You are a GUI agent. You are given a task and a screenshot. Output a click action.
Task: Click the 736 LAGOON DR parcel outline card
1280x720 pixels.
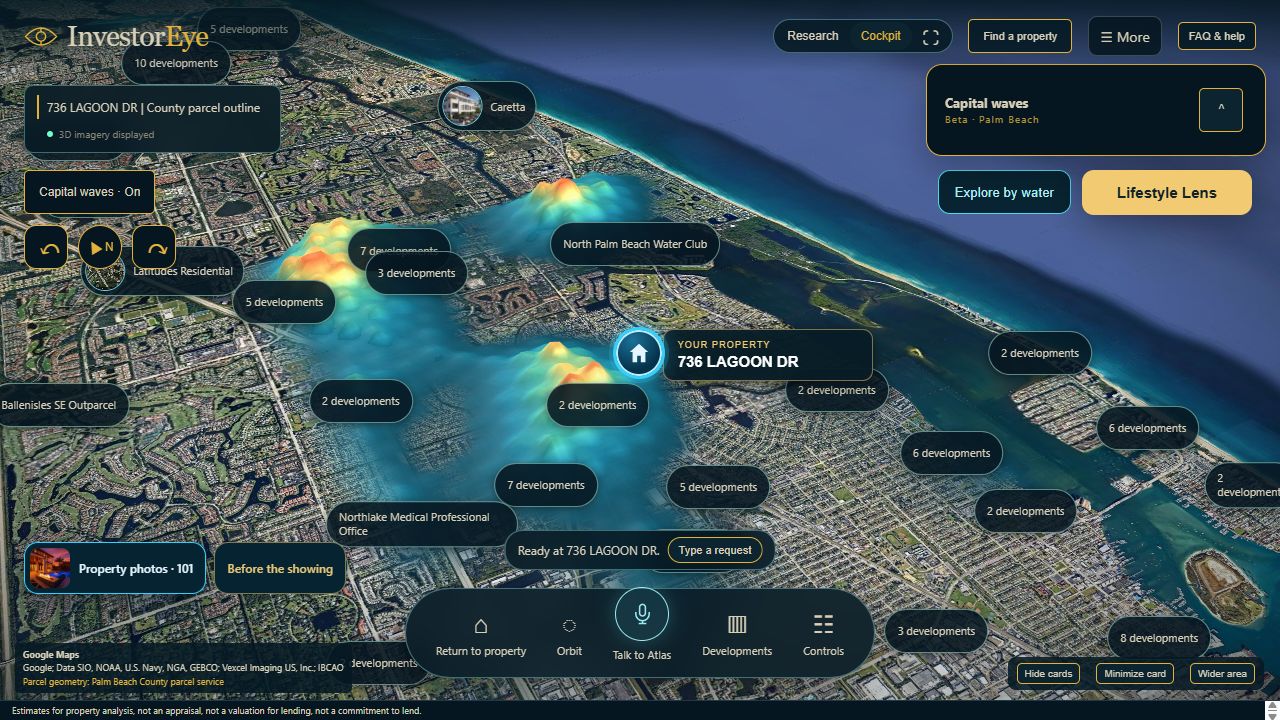(152, 119)
